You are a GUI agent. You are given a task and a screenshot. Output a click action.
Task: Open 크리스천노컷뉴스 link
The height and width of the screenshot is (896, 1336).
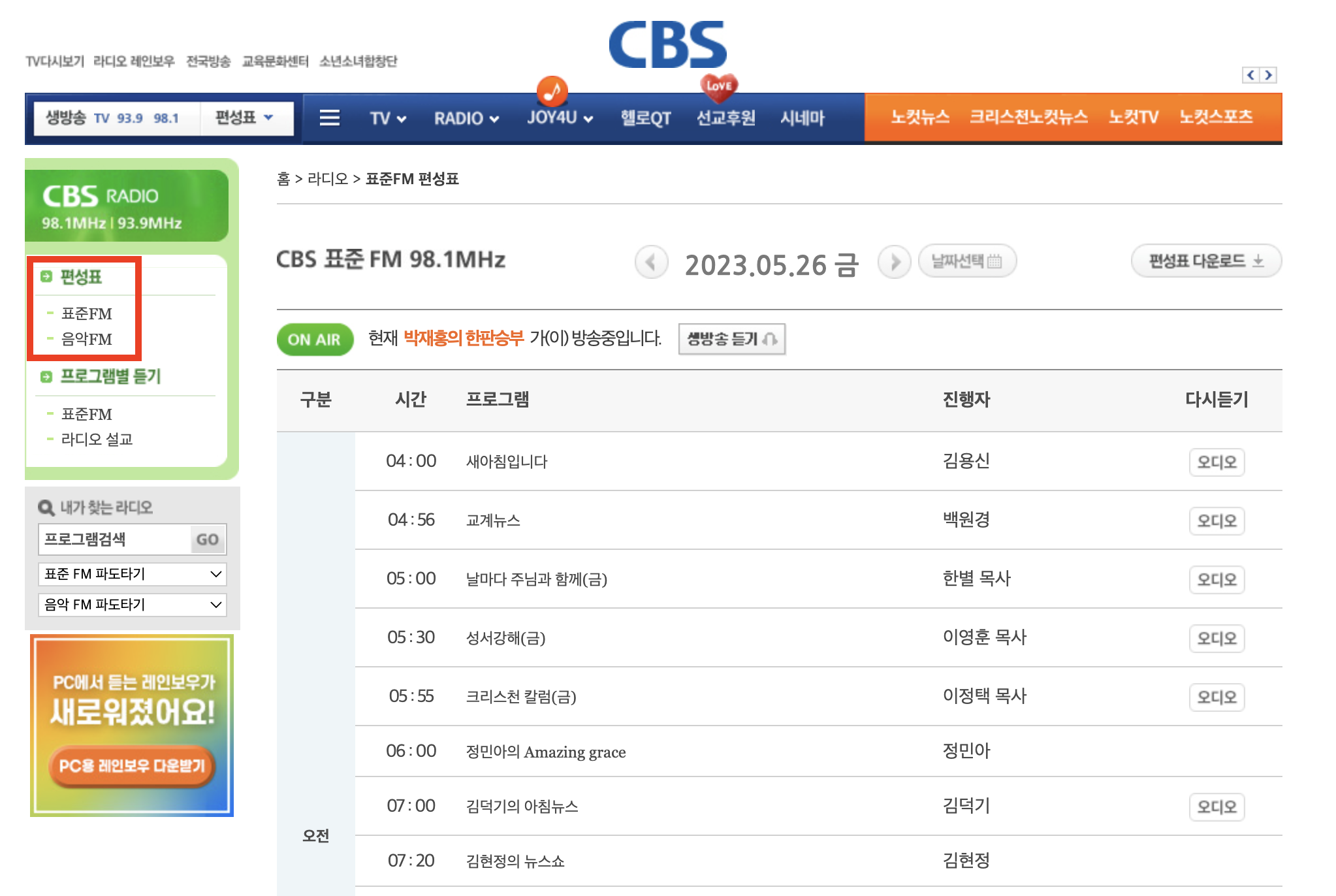coord(1028,117)
